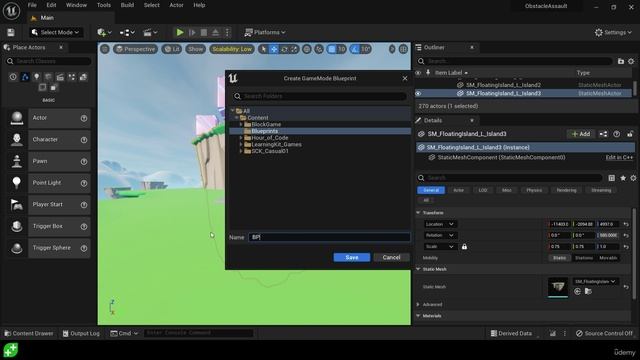
Task: Search classes in Place Actors panel
Action: (x=49, y=61)
